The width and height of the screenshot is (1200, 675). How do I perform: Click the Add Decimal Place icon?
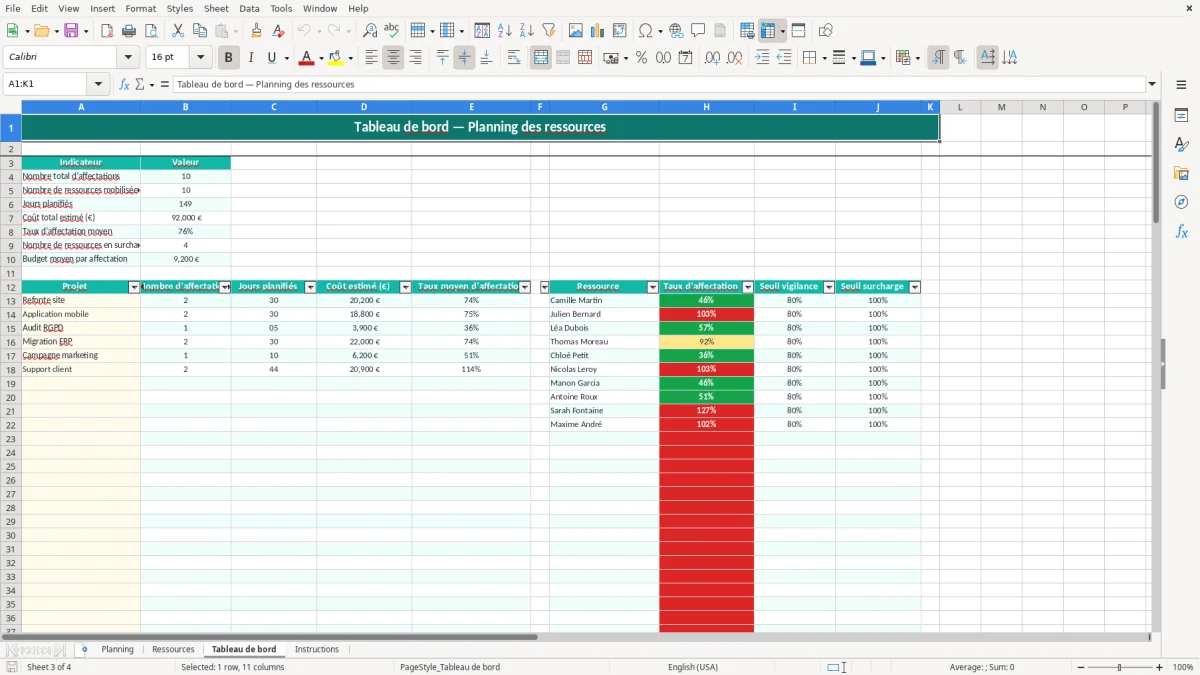coord(712,58)
